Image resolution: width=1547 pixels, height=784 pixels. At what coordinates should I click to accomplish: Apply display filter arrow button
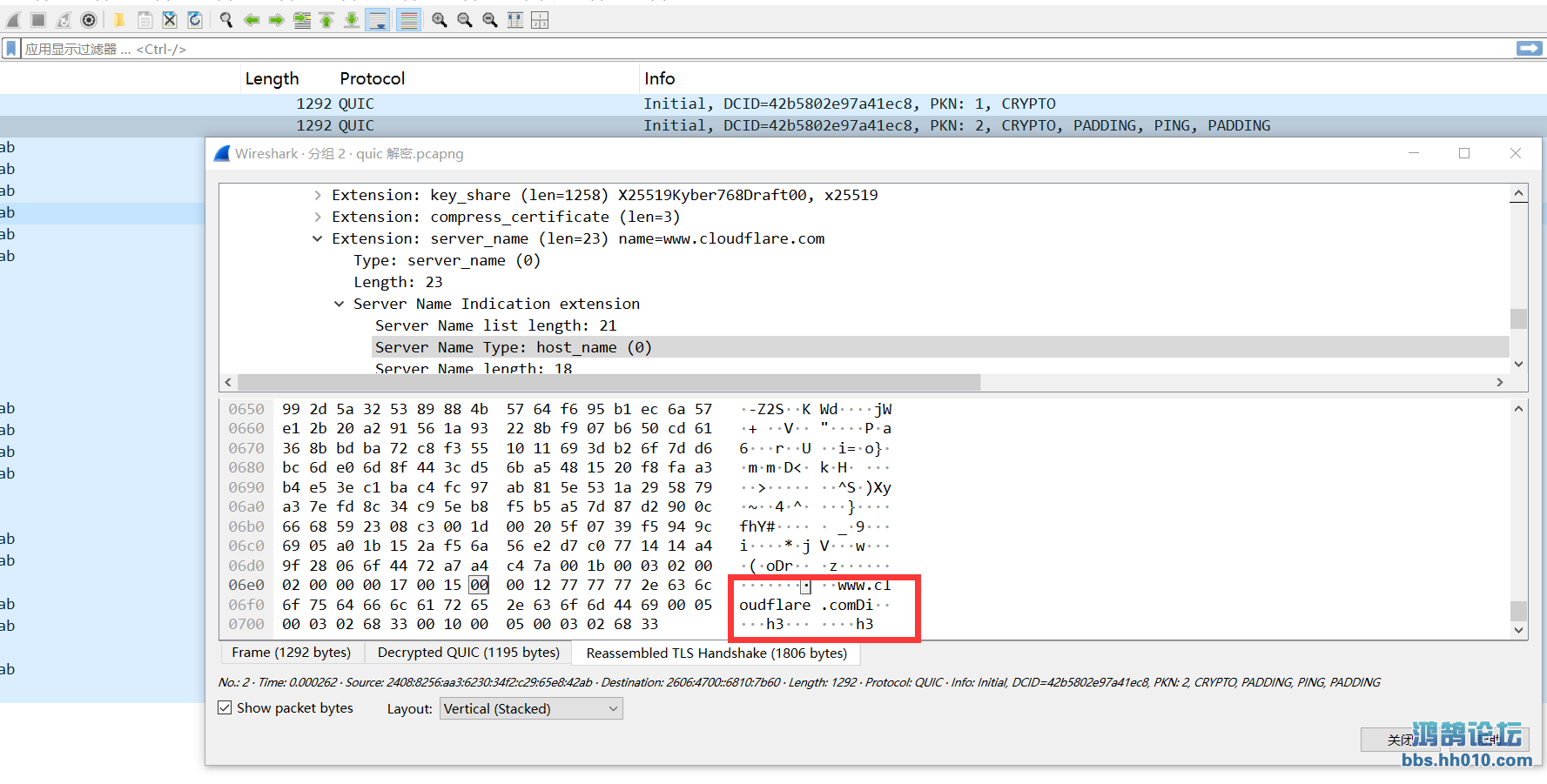point(1529,49)
